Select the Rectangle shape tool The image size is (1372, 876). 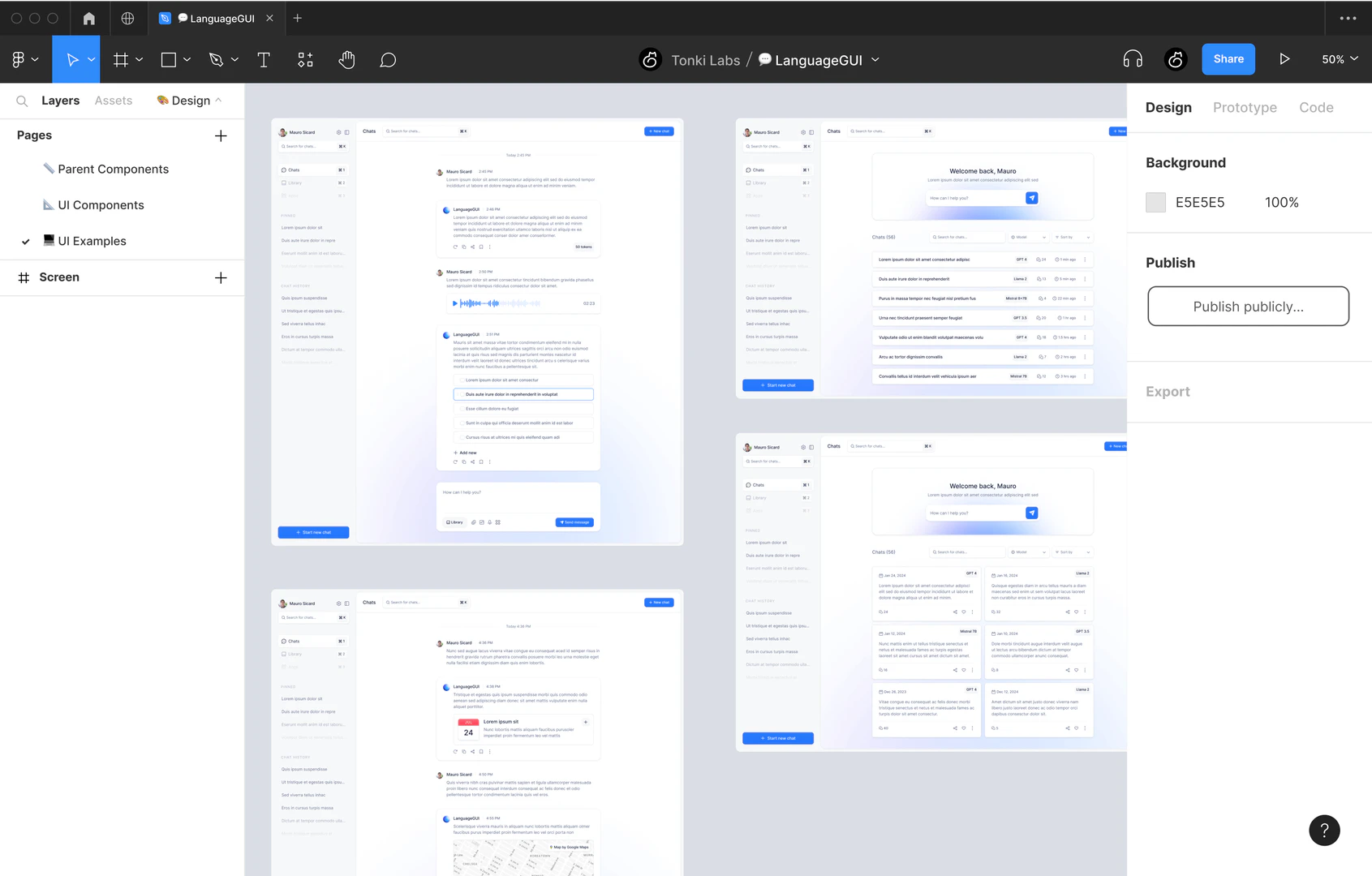pyautogui.click(x=169, y=58)
